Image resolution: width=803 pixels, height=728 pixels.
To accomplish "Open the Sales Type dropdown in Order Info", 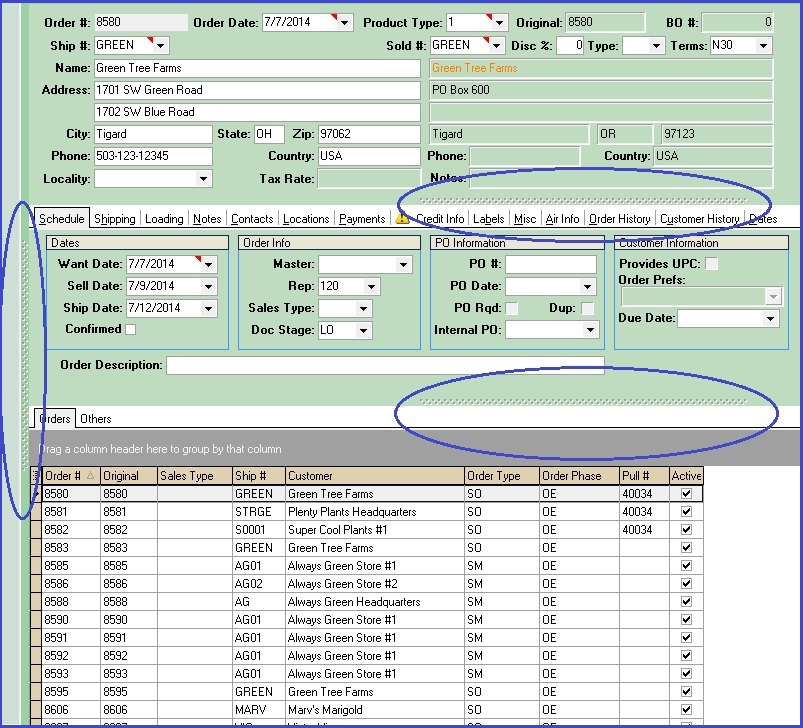I will click(363, 309).
